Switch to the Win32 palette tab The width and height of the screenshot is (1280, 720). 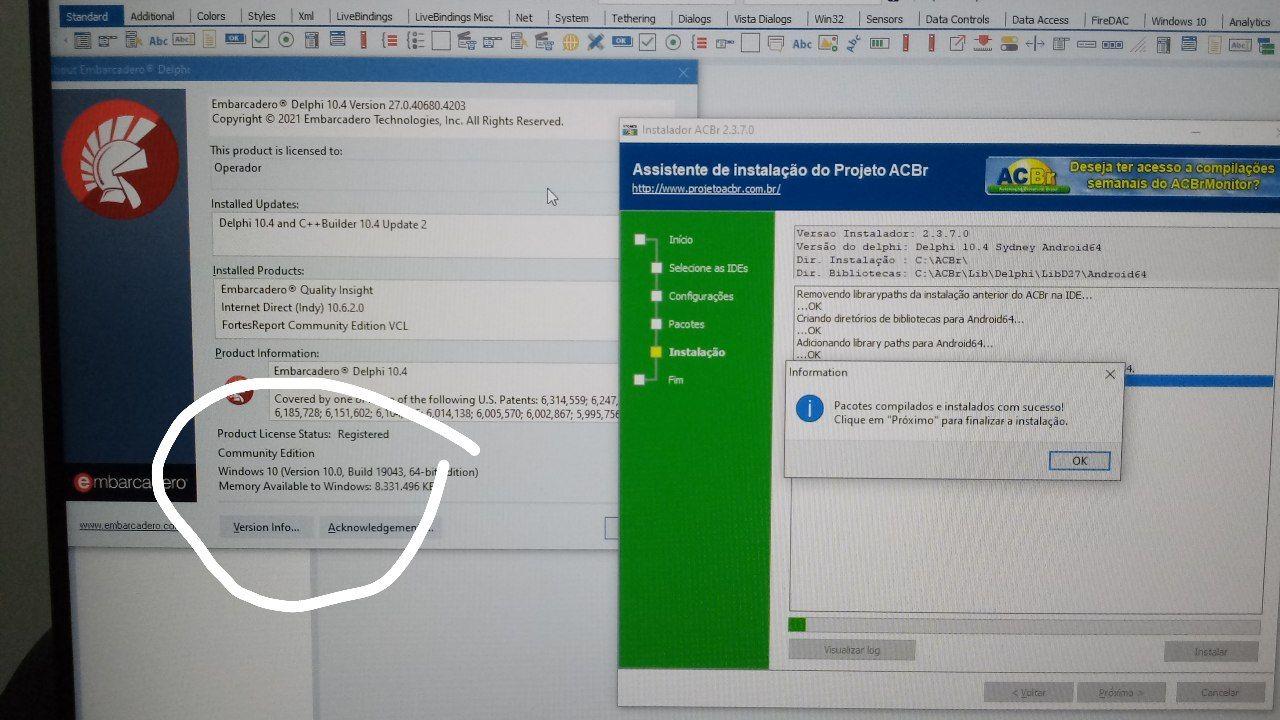[x=830, y=19]
